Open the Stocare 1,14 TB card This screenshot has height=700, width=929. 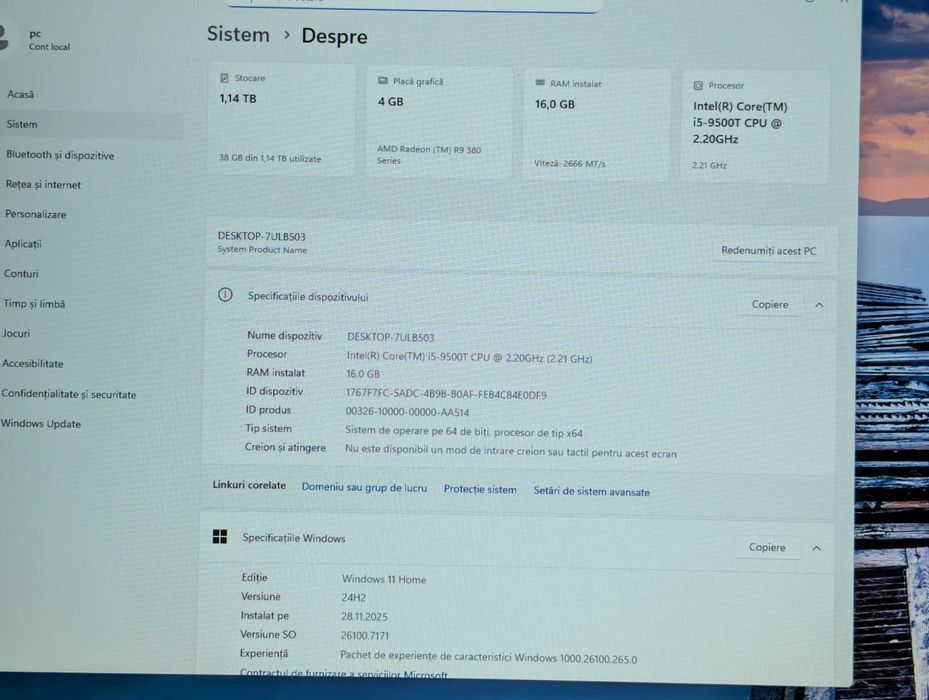(x=281, y=120)
